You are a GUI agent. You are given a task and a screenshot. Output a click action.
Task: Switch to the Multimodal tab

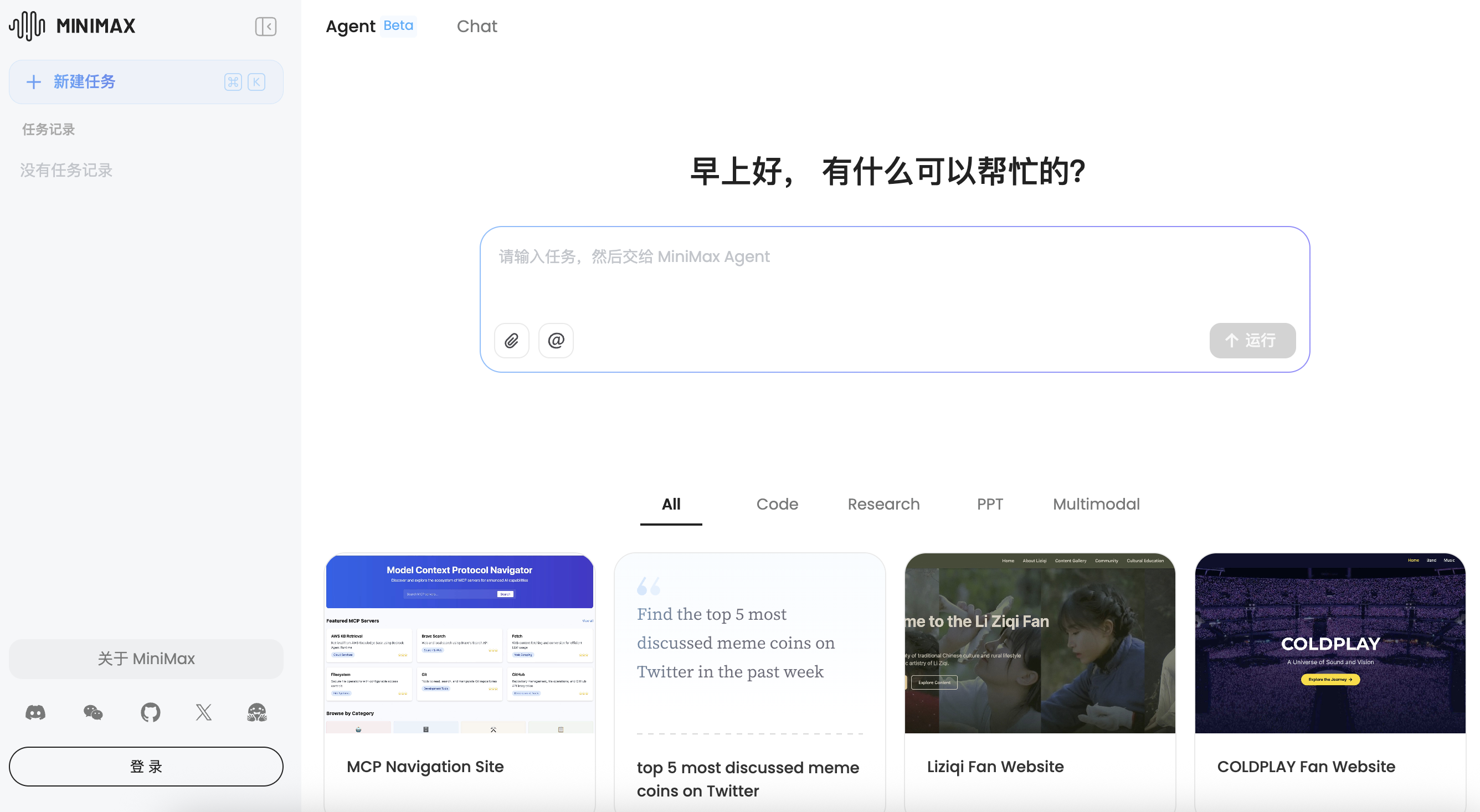(x=1096, y=504)
